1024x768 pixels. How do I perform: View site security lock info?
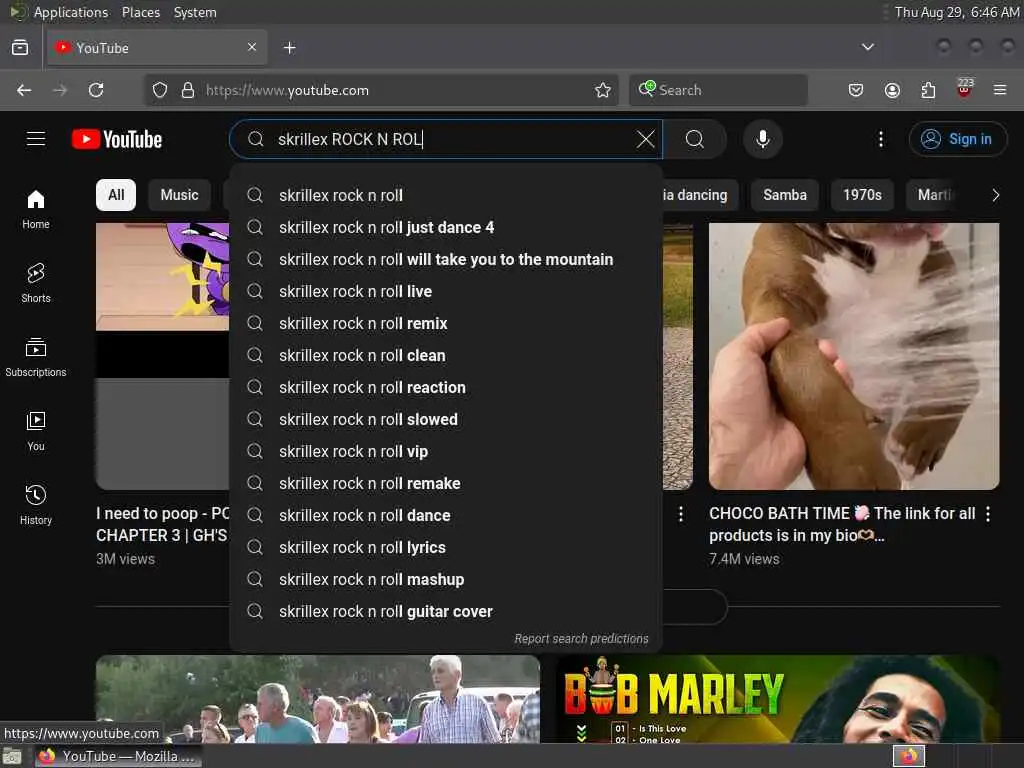coord(188,90)
